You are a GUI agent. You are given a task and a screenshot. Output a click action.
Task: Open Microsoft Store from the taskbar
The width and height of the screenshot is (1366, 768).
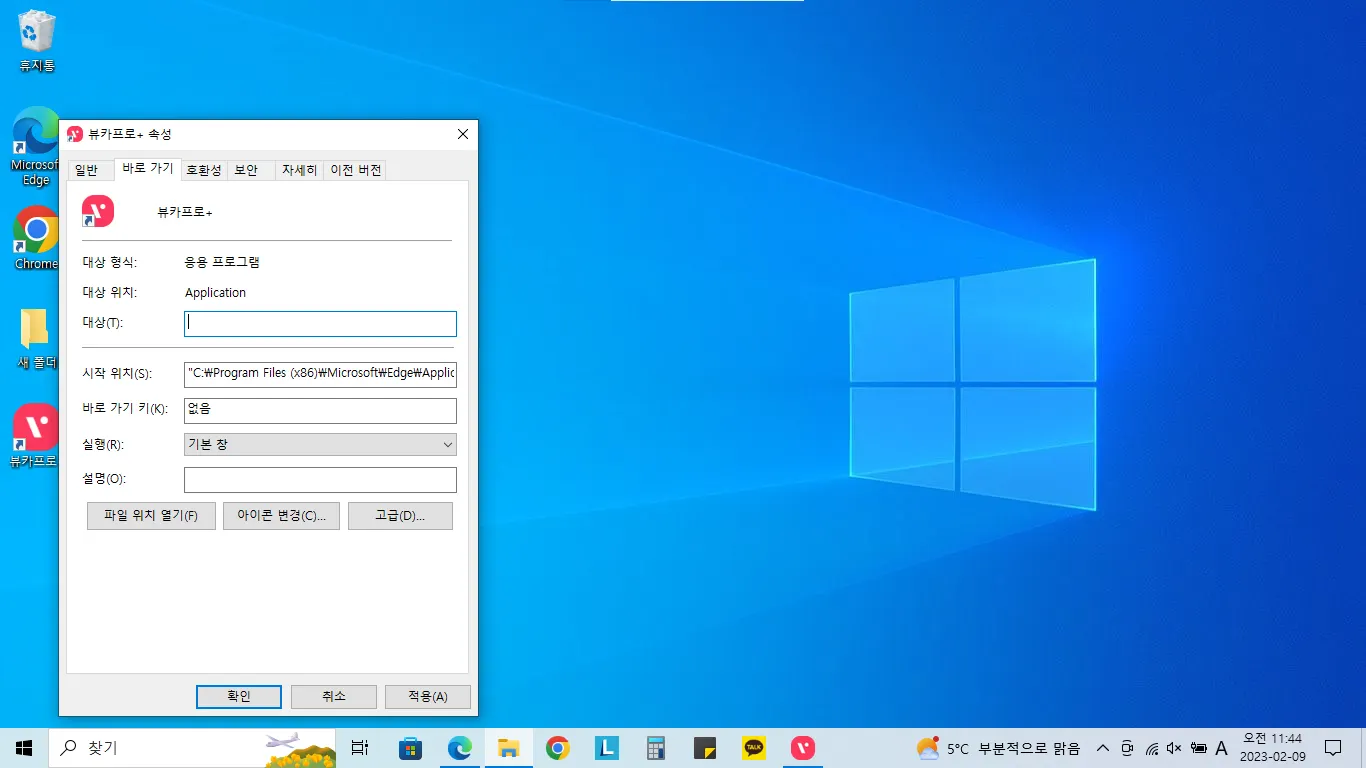click(x=410, y=748)
